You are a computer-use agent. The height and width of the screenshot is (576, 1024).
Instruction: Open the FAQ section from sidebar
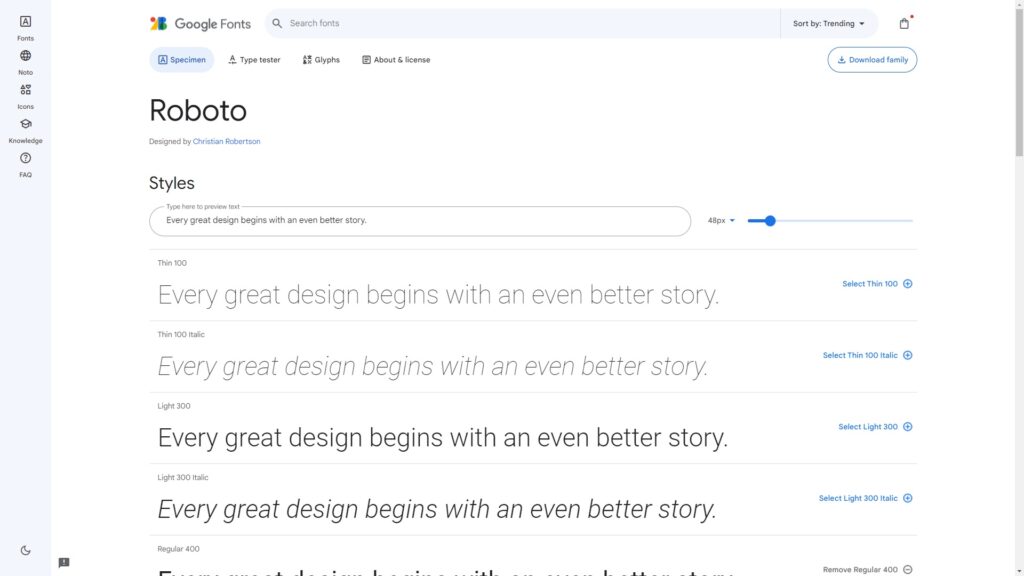point(25,160)
